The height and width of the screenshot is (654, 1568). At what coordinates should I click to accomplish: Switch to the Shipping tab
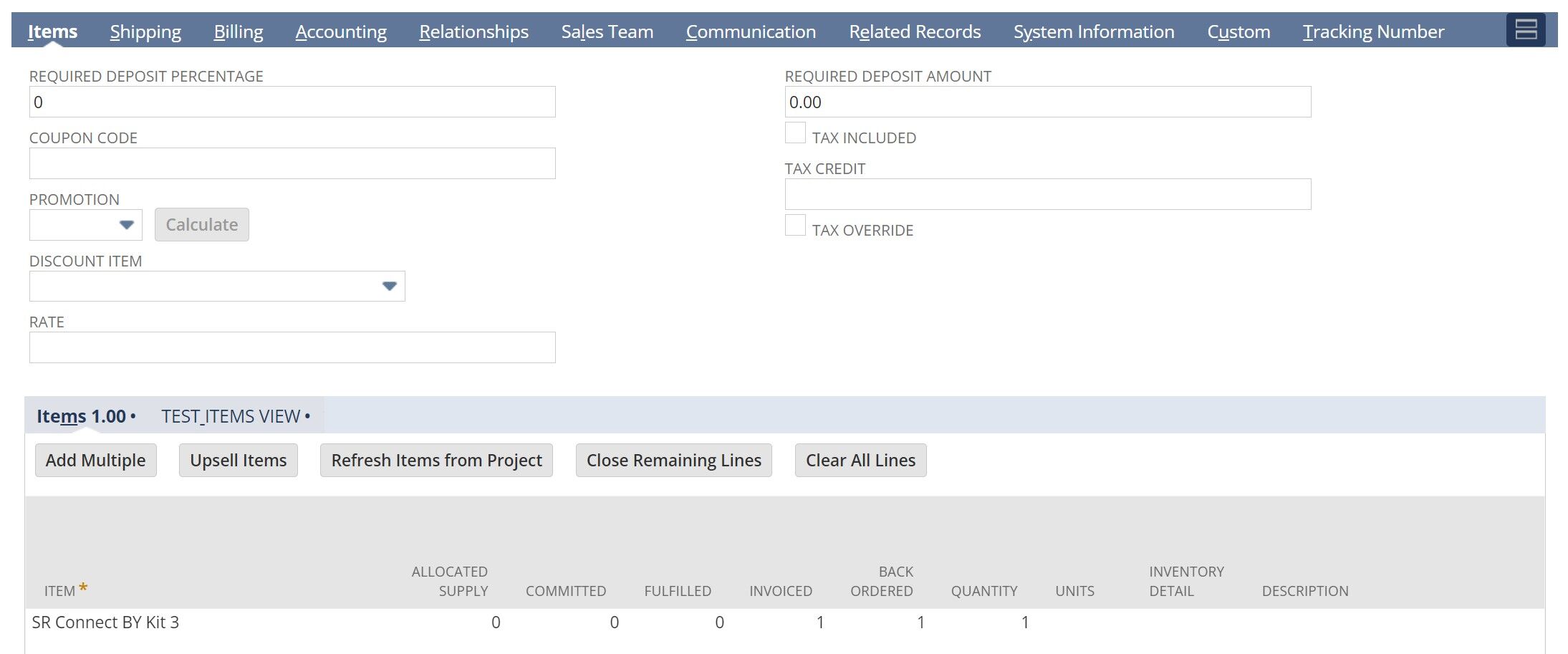145,32
